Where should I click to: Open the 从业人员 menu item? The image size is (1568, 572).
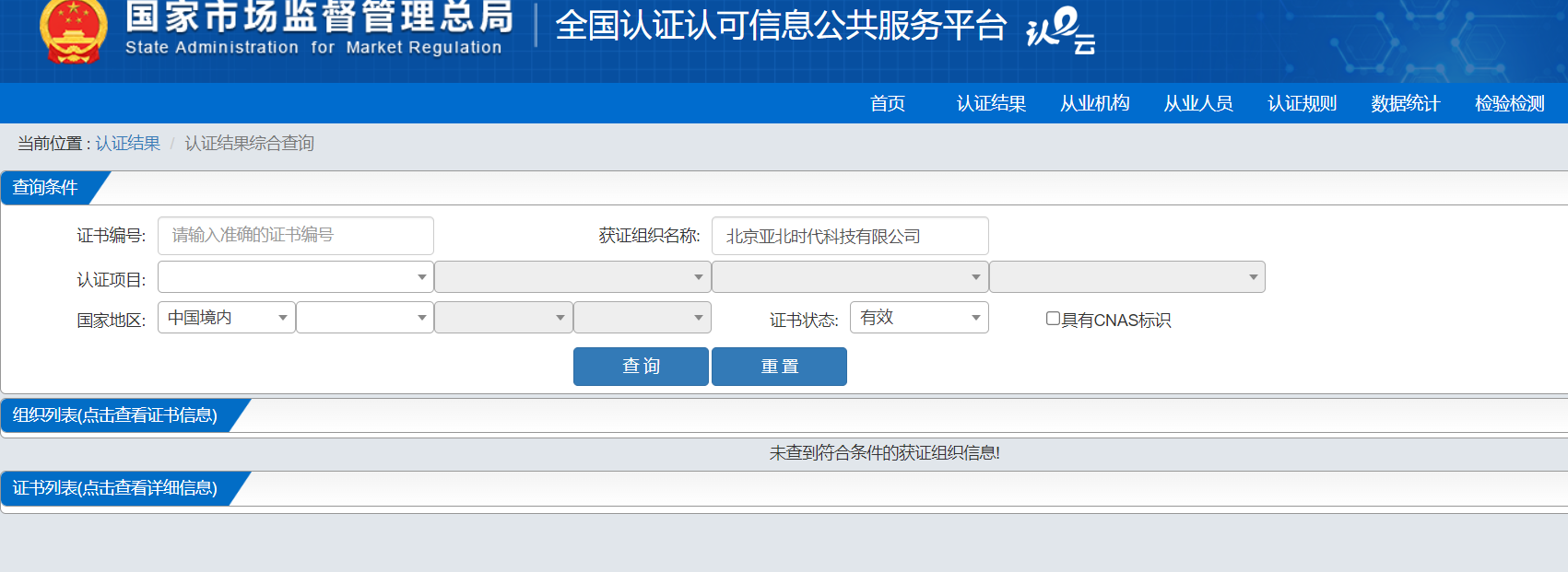(x=1198, y=103)
